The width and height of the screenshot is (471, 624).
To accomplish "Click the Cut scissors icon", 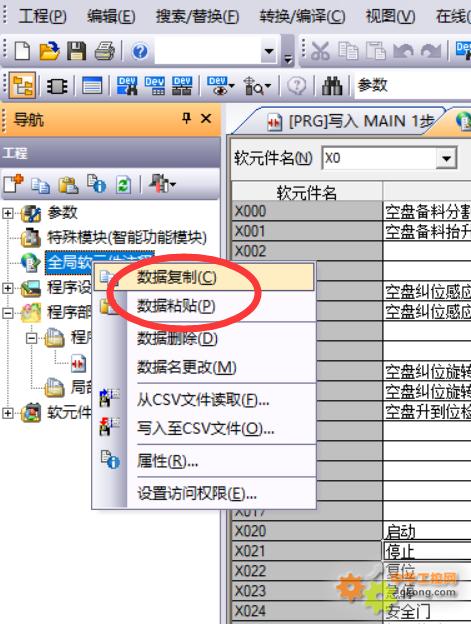I will [320, 51].
